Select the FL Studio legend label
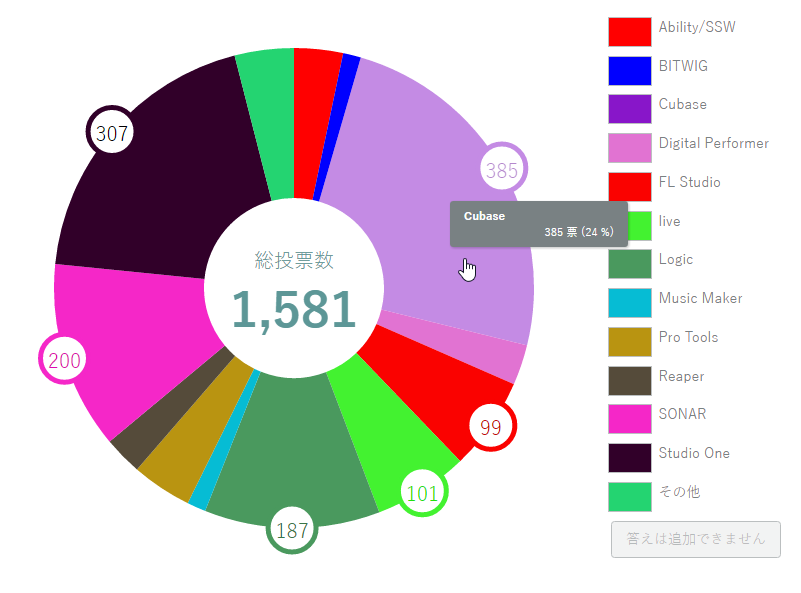The width and height of the screenshot is (801, 593). tap(690, 182)
